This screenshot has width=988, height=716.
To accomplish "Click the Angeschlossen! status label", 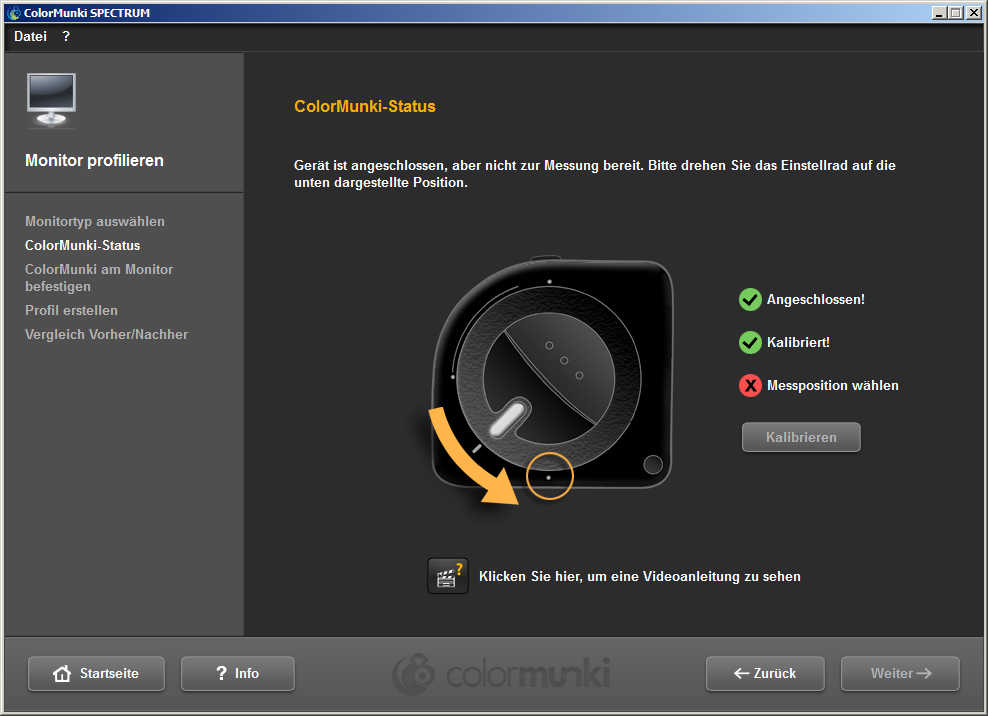I will 815,299.
